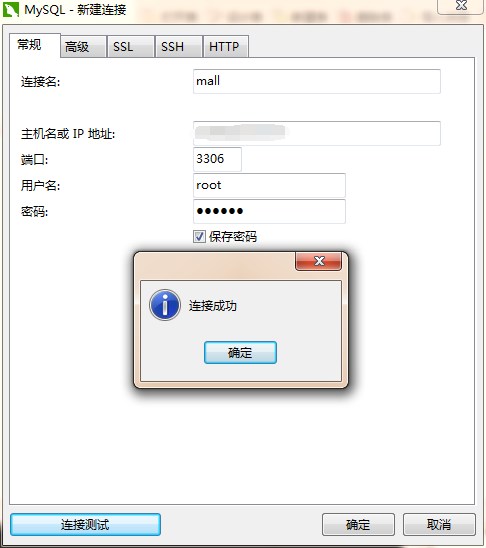Focus the 连接名 field containing mall
Screen dimensions: 486x548
(317, 81)
